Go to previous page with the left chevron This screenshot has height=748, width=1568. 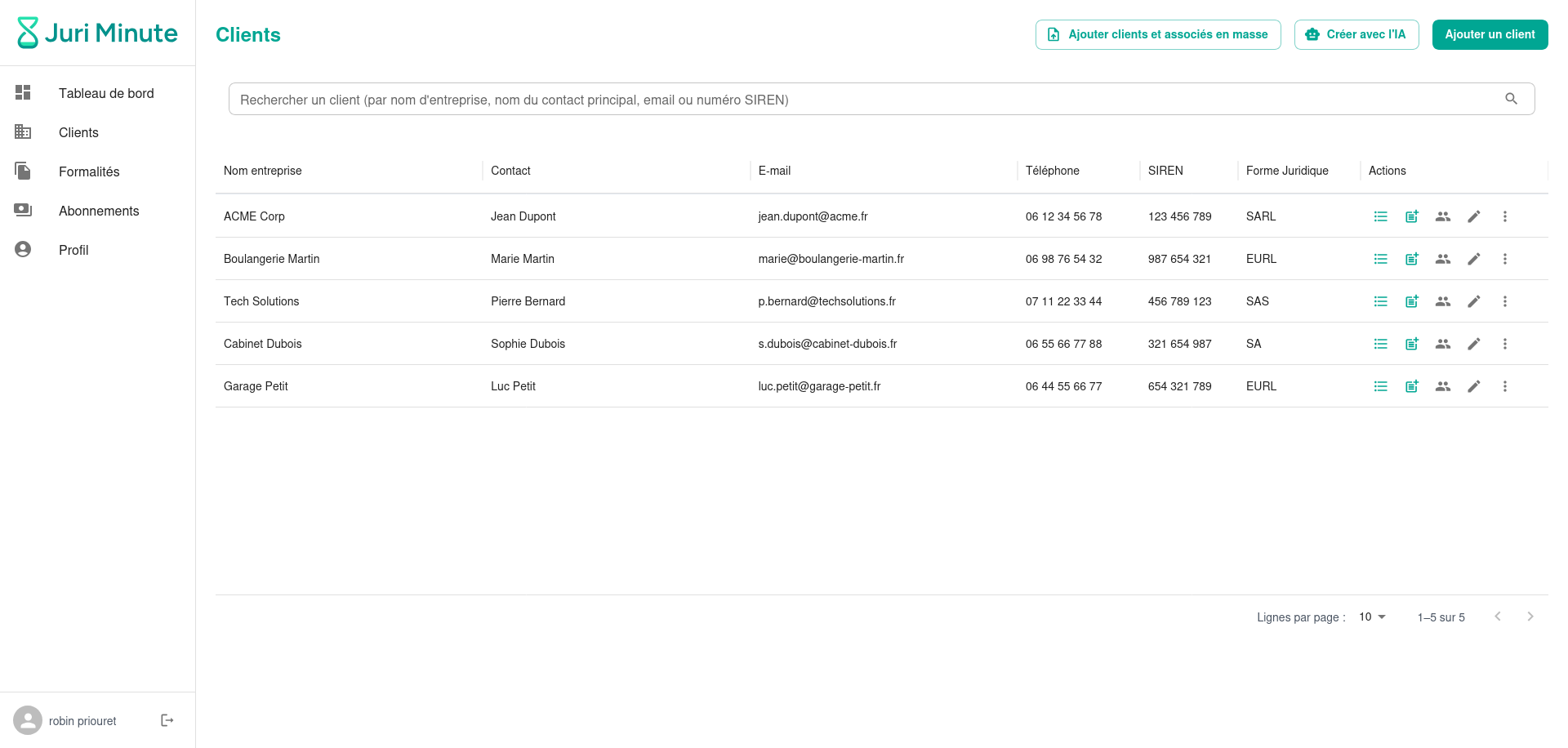1498,617
